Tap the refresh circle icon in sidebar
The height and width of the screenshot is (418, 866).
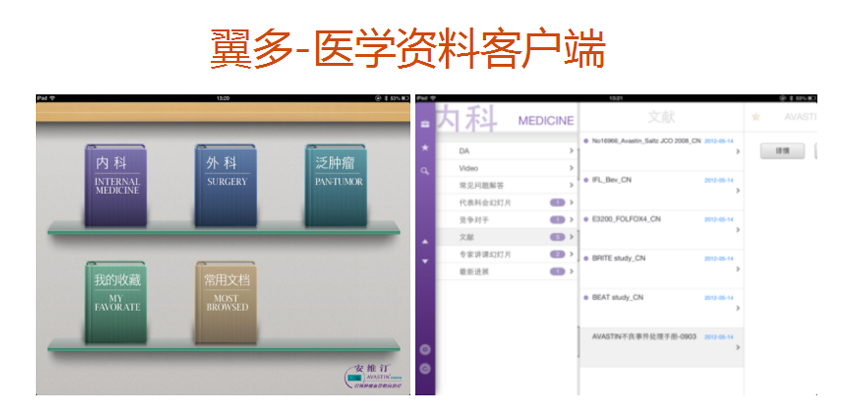coord(425,369)
